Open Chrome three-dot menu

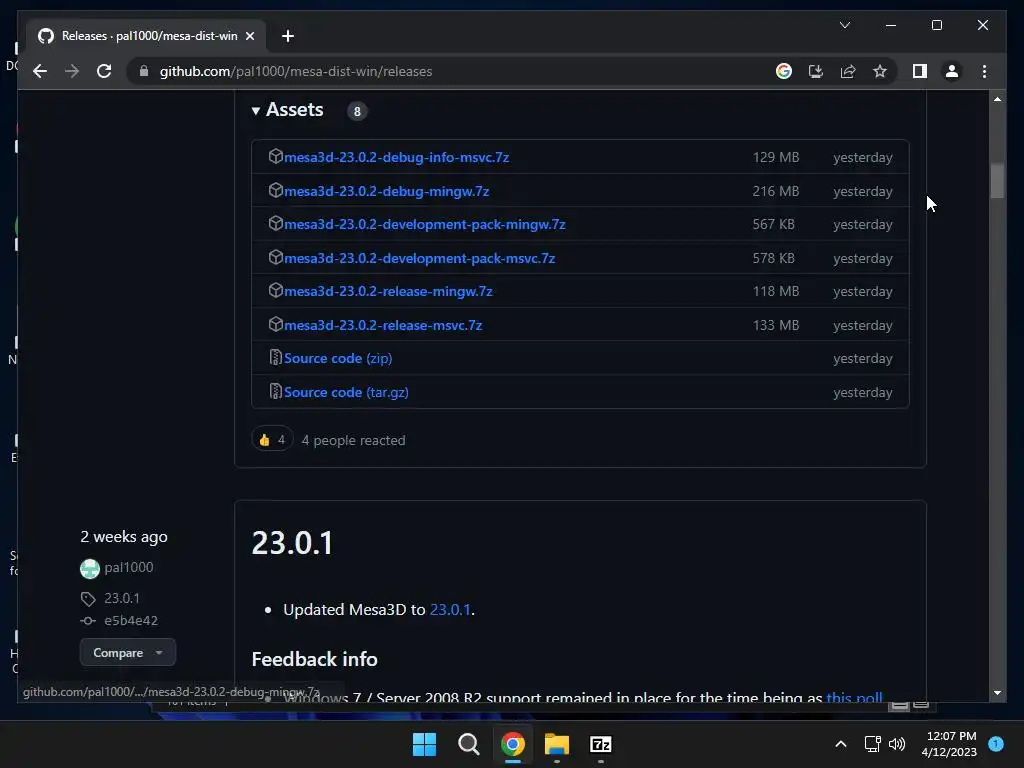(x=984, y=71)
